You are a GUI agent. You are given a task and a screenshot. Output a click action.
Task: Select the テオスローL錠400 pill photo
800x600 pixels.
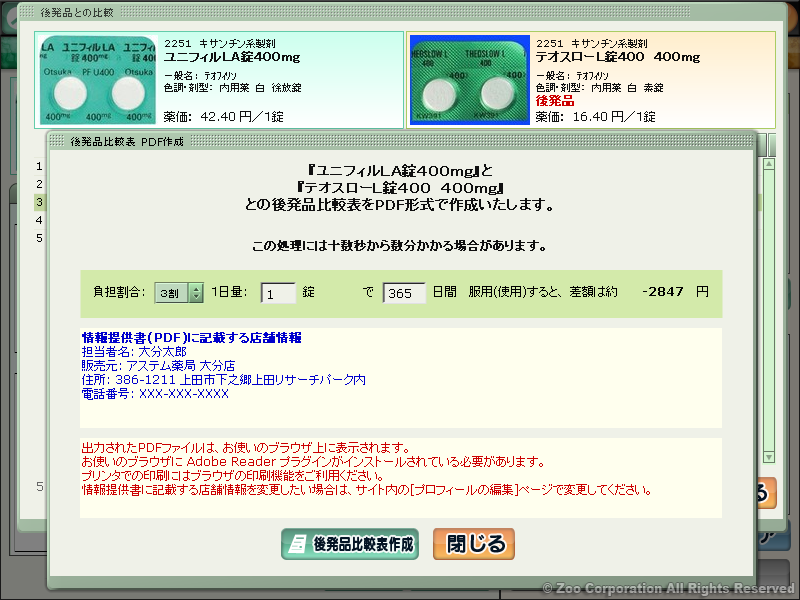click(470, 80)
